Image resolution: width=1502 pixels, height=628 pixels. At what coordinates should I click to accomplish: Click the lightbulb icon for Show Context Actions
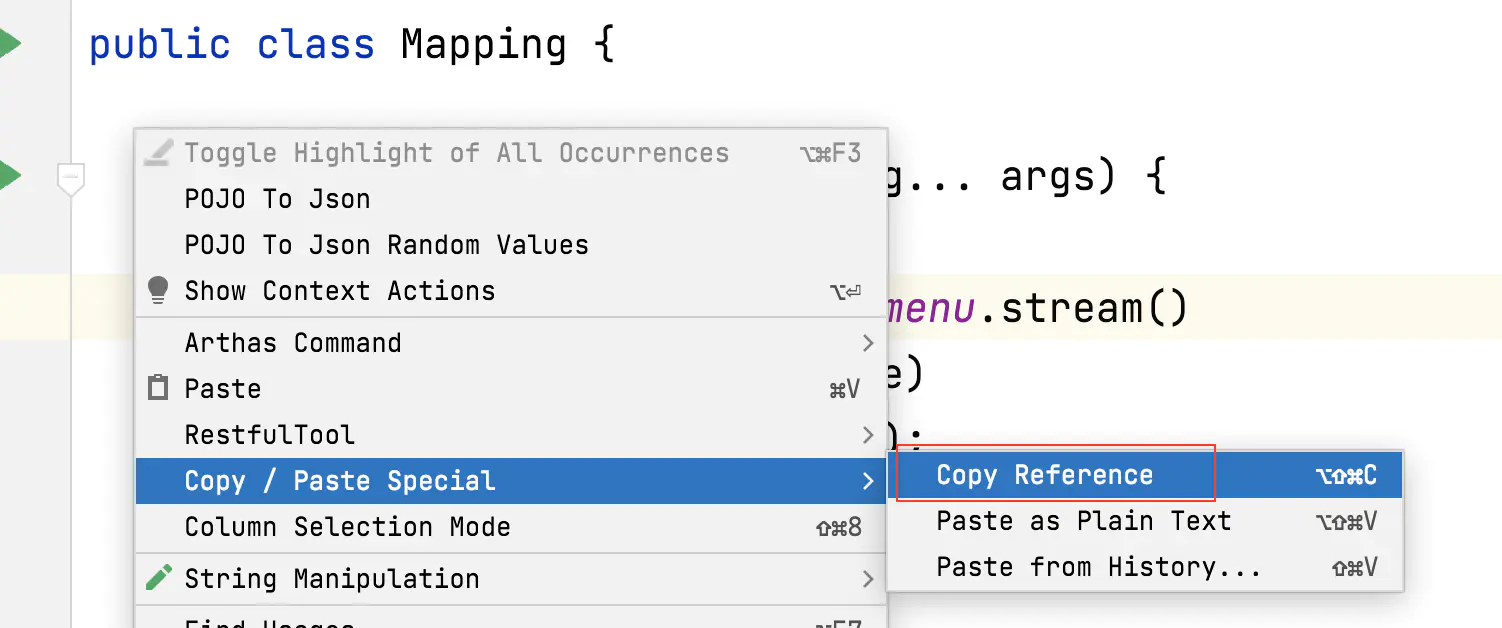click(x=158, y=291)
